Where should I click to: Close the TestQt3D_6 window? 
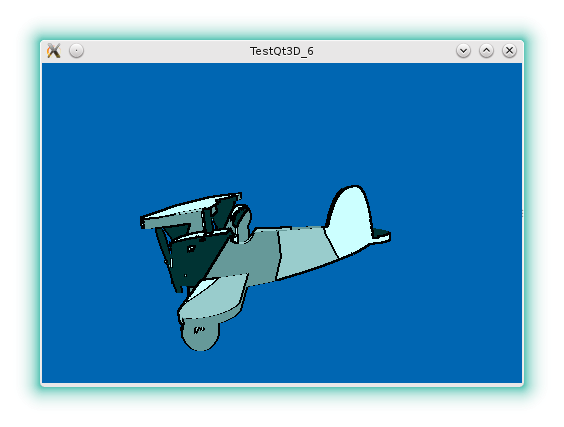pyautogui.click(x=509, y=51)
